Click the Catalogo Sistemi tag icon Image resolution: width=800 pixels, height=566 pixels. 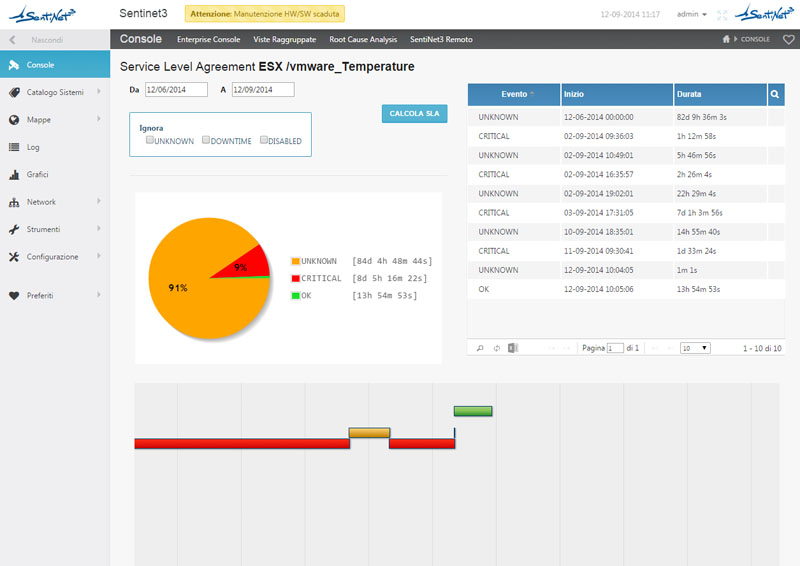pyautogui.click(x=14, y=92)
